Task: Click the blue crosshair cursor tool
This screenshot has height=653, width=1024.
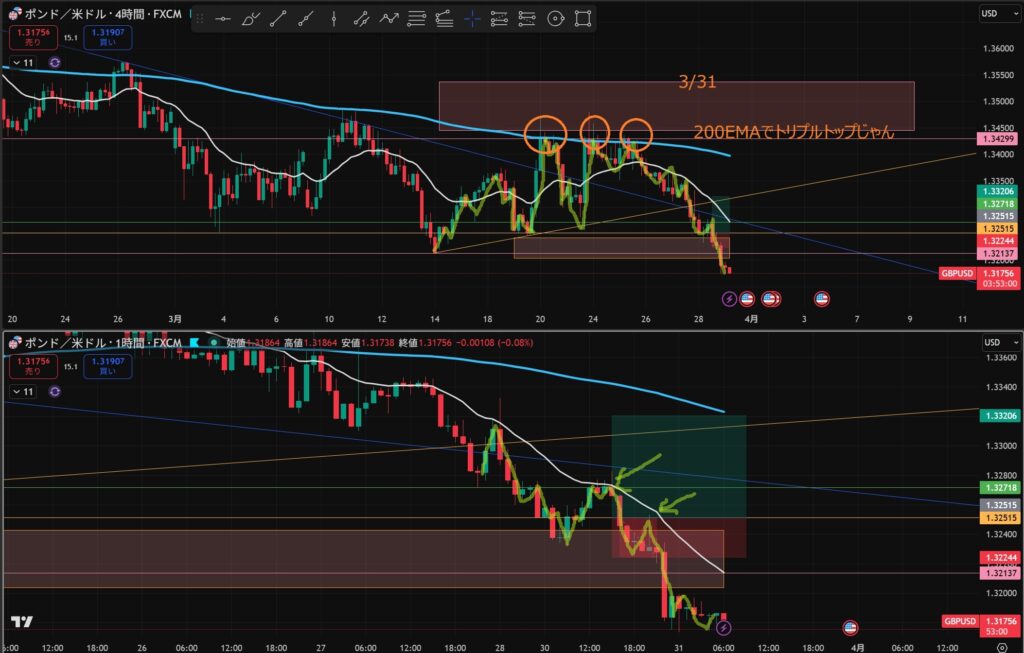Action: click(x=472, y=18)
